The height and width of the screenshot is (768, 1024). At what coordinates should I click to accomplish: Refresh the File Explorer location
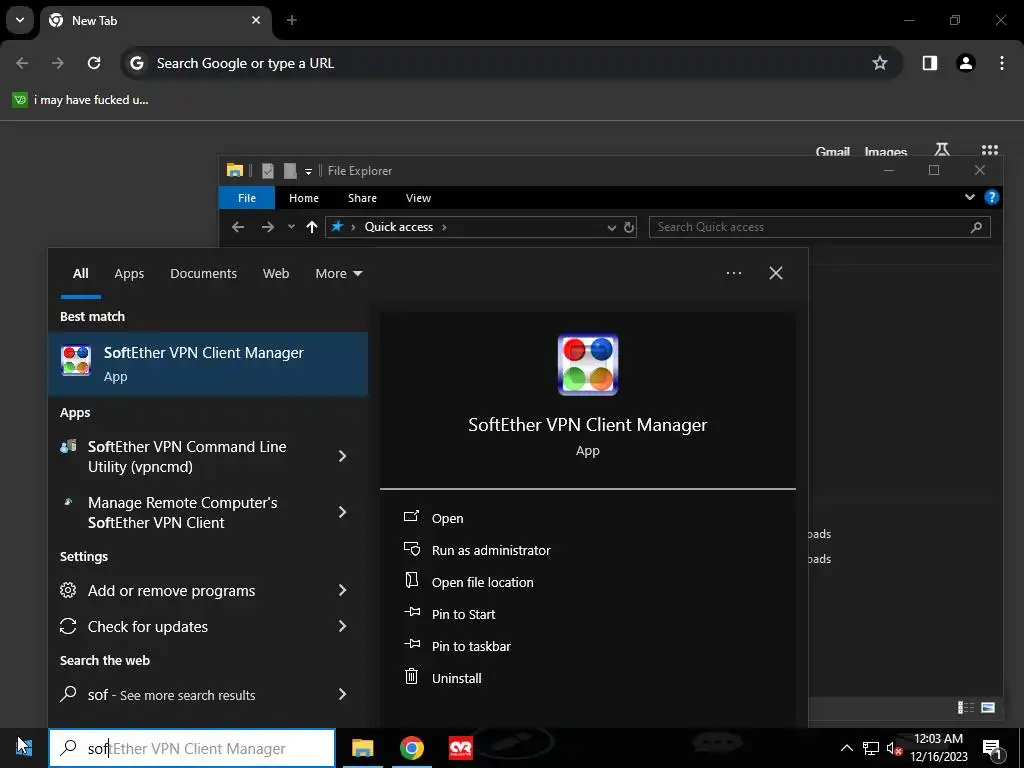[629, 227]
